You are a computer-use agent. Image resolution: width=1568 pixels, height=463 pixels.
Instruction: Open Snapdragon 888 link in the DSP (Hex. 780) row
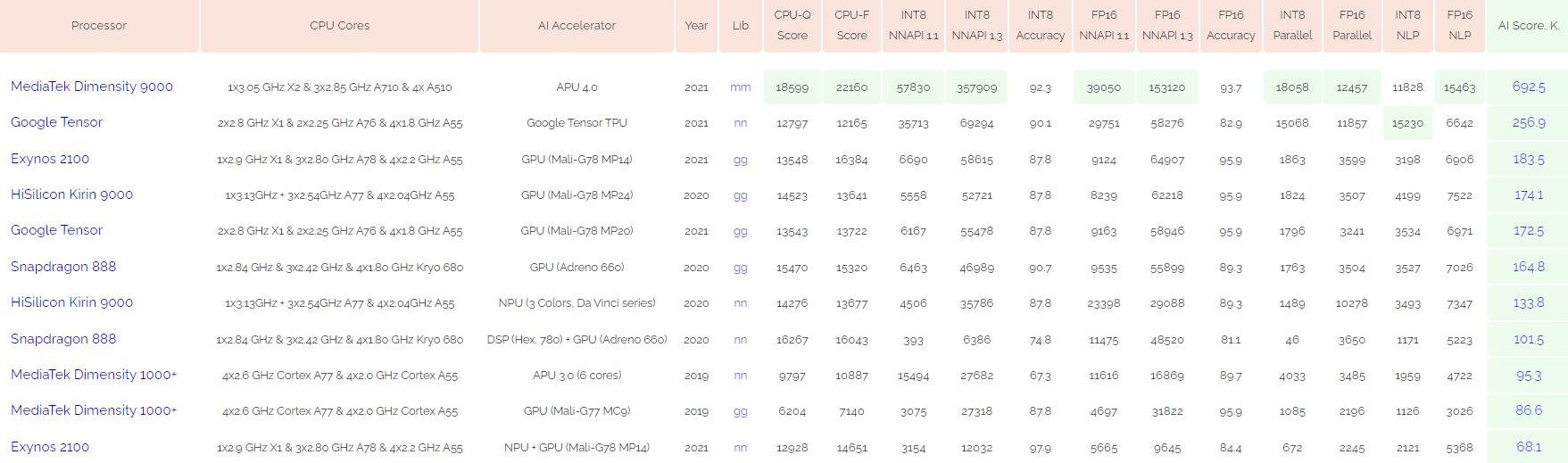click(x=63, y=339)
